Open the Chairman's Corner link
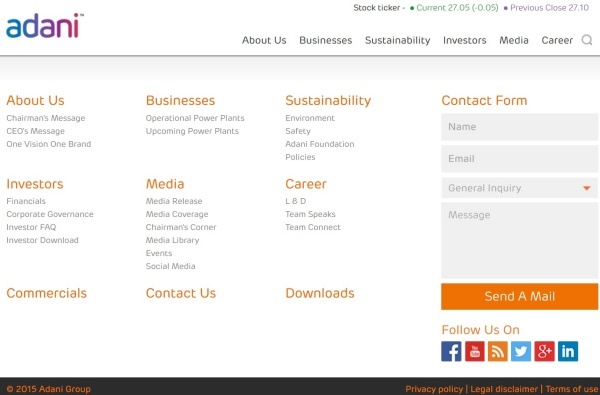 [181, 227]
